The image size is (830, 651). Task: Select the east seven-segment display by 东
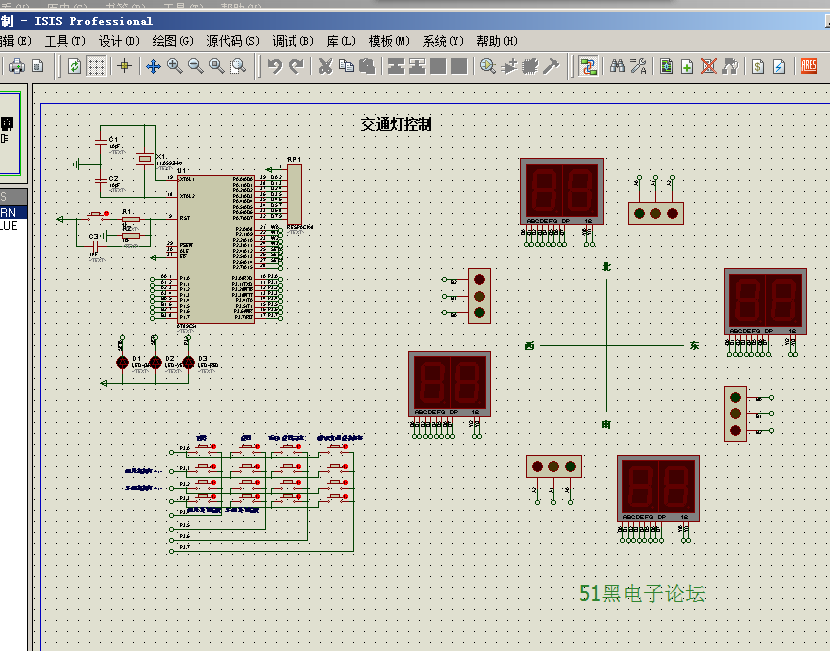click(765, 302)
